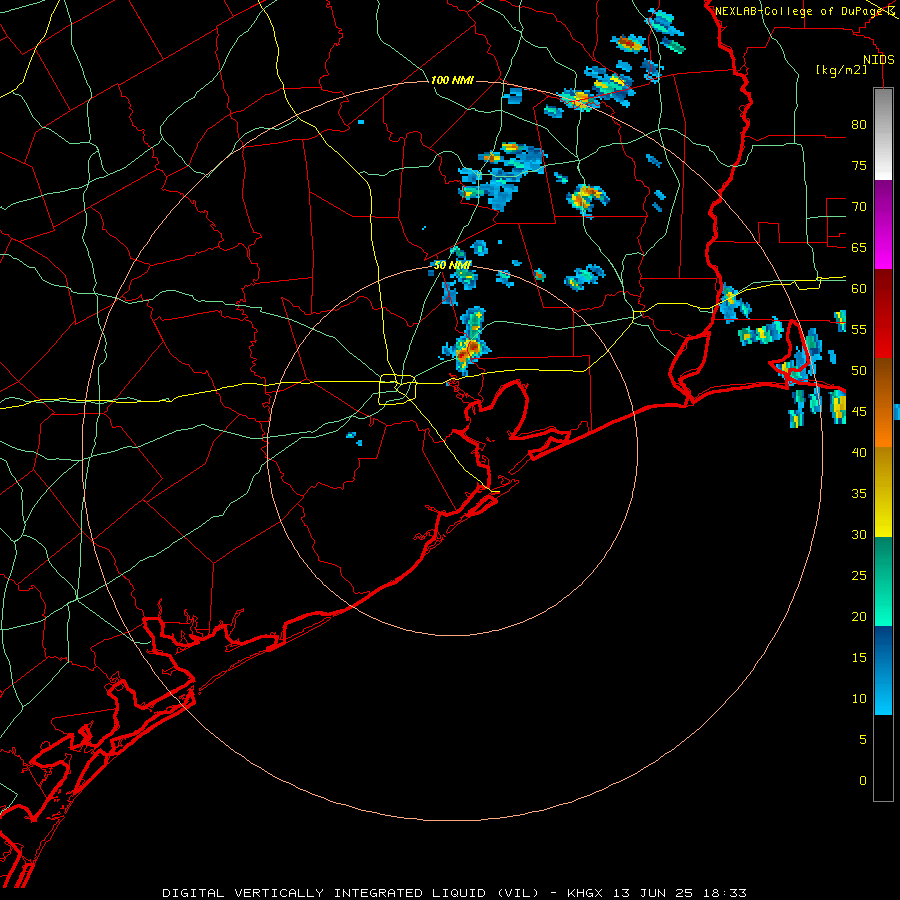Click the NIDS label above the color scale
Viewport: 900px width, 900px height.
[878, 60]
